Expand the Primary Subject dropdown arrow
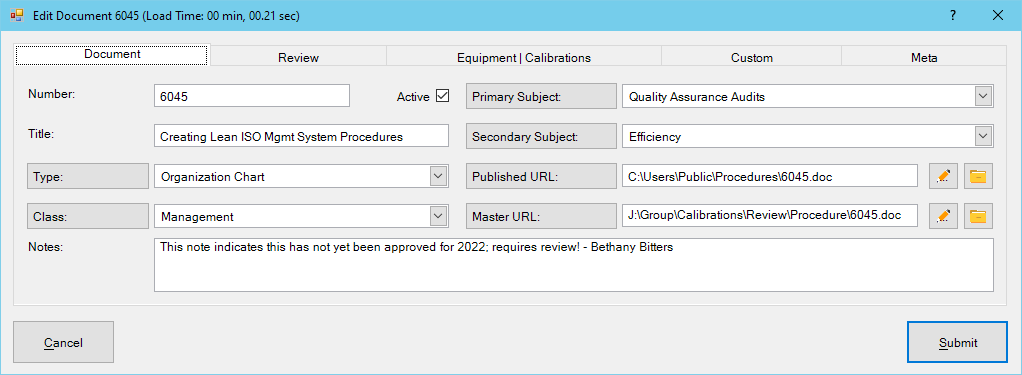 (983, 97)
